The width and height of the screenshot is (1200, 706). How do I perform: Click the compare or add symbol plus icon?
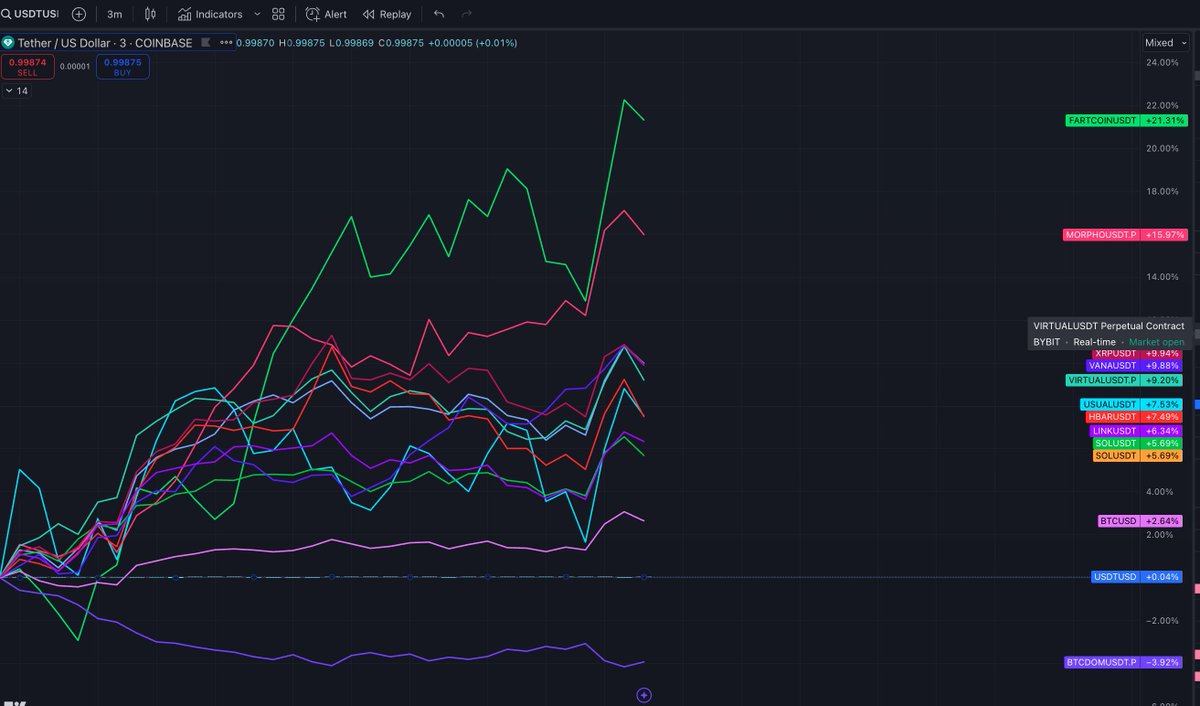[x=79, y=14]
